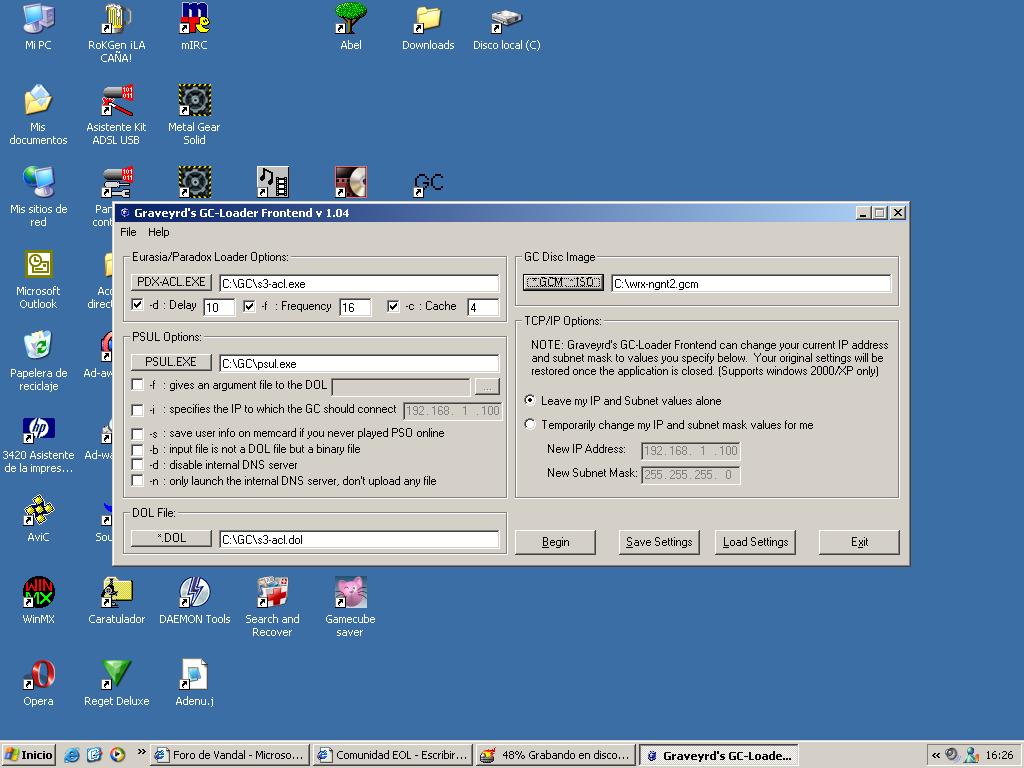Open Search and Recover icon
The height and width of the screenshot is (768, 1024).
pos(272,593)
